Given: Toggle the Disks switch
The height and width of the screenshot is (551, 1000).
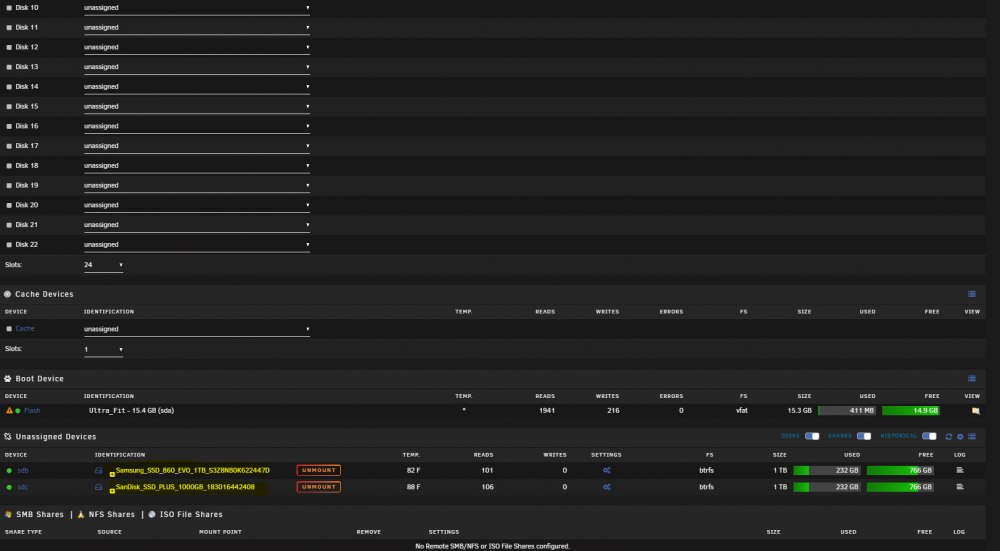Looking at the screenshot, I should click(812, 436).
